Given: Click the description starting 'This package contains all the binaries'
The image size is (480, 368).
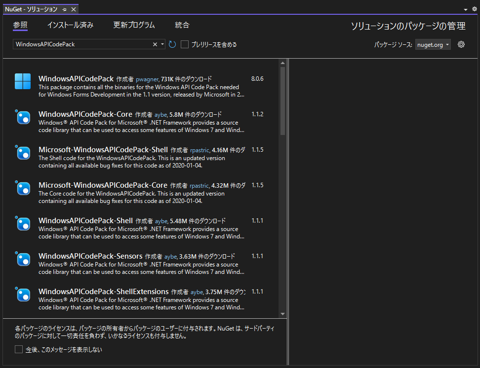Looking at the screenshot, I should 141,91.
